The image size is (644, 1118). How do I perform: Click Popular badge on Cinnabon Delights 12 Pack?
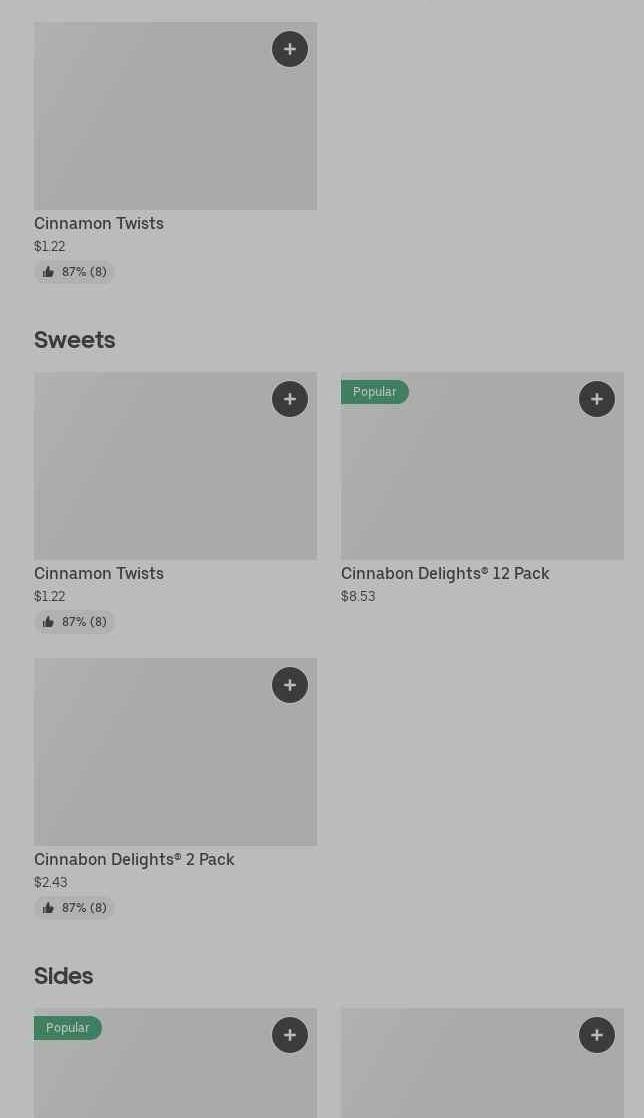click(375, 392)
